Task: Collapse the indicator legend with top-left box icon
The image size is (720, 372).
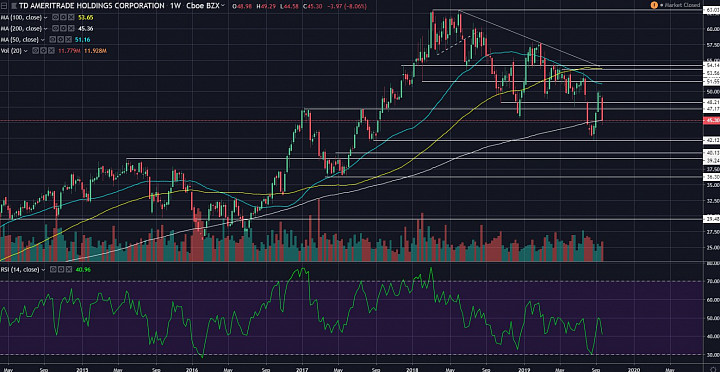Action: [4, 6]
